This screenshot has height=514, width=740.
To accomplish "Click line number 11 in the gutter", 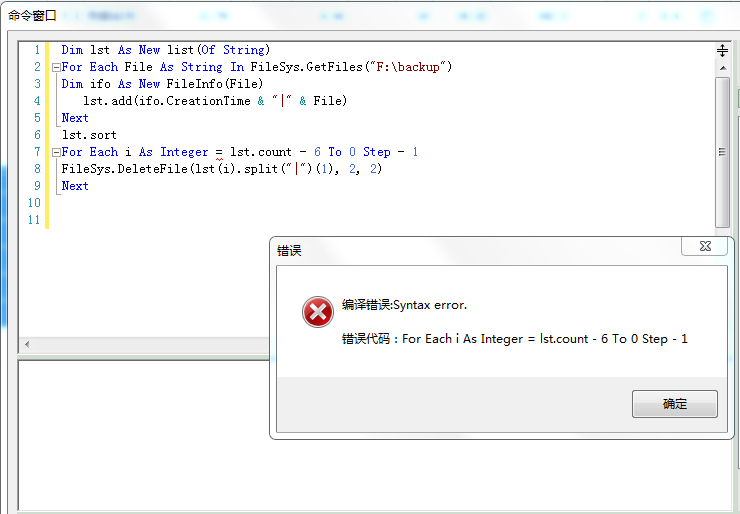I will (x=34, y=220).
